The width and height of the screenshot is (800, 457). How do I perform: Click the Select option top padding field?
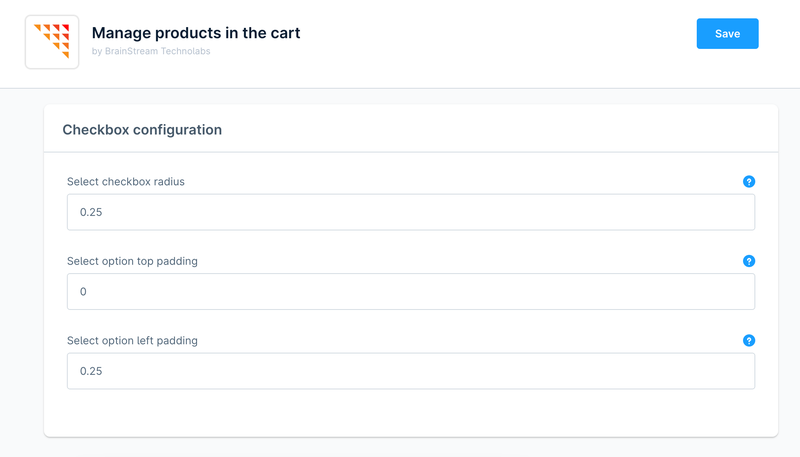click(410, 292)
